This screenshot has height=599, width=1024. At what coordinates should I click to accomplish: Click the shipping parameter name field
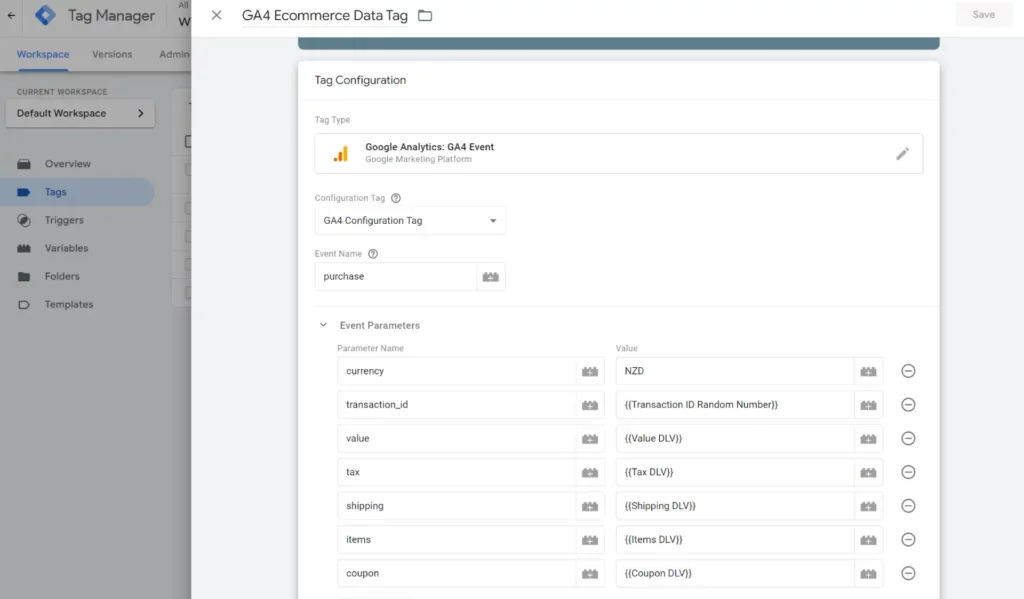click(456, 506)
